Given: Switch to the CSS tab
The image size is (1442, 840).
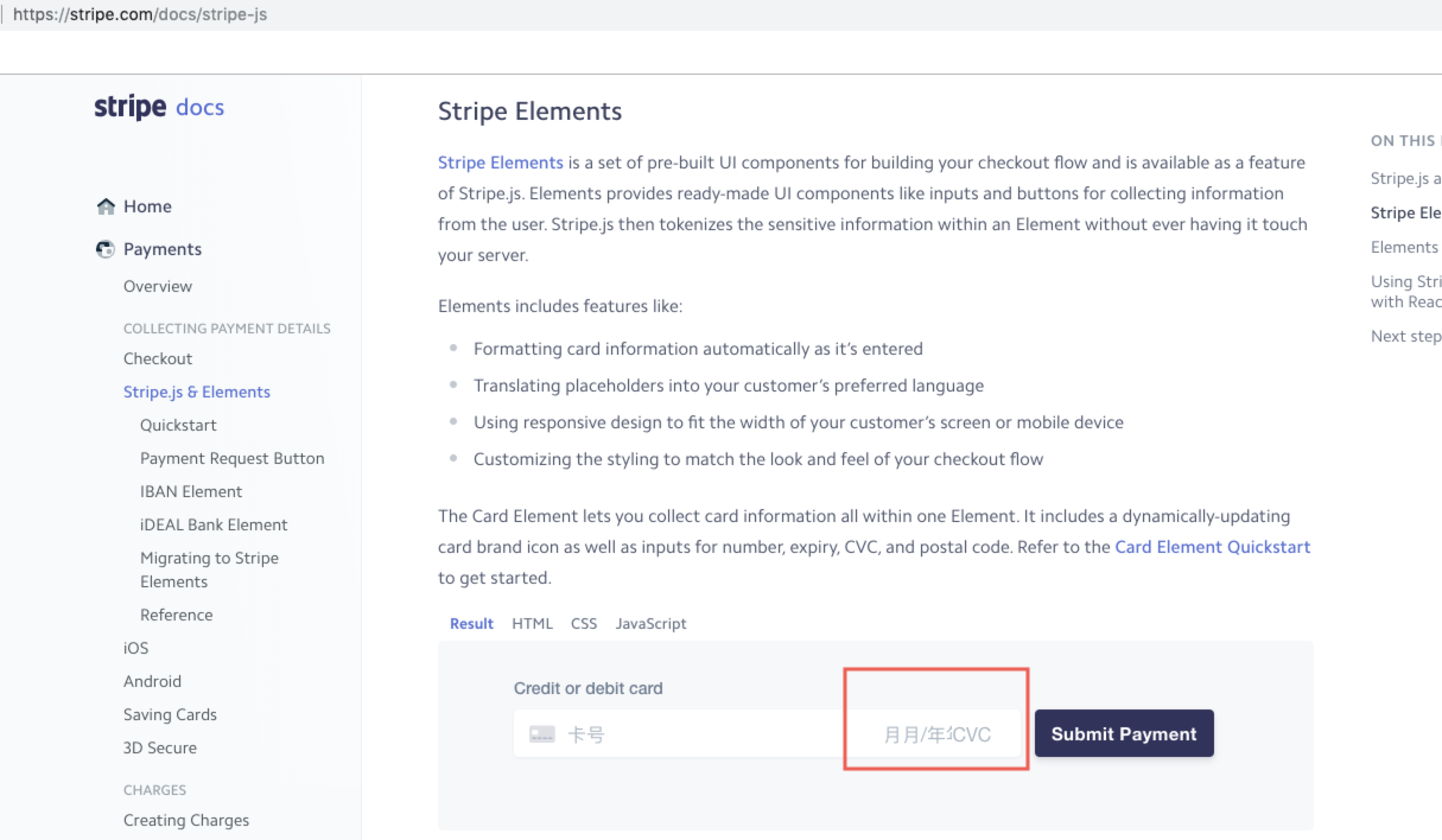Looking at the screenshot, I should point(583,623).
